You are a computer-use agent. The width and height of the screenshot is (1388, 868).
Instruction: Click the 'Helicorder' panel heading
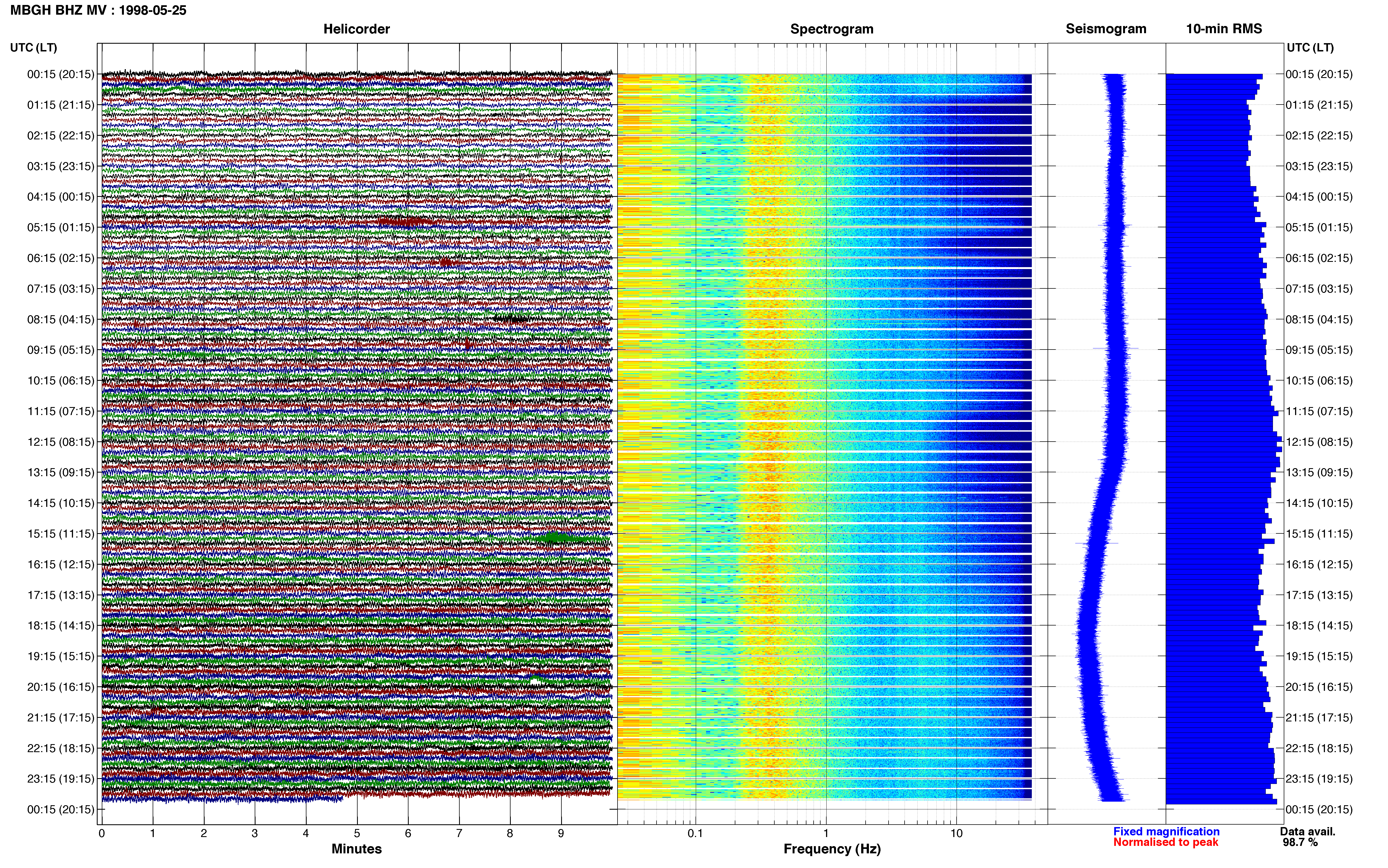click(356, 29)
